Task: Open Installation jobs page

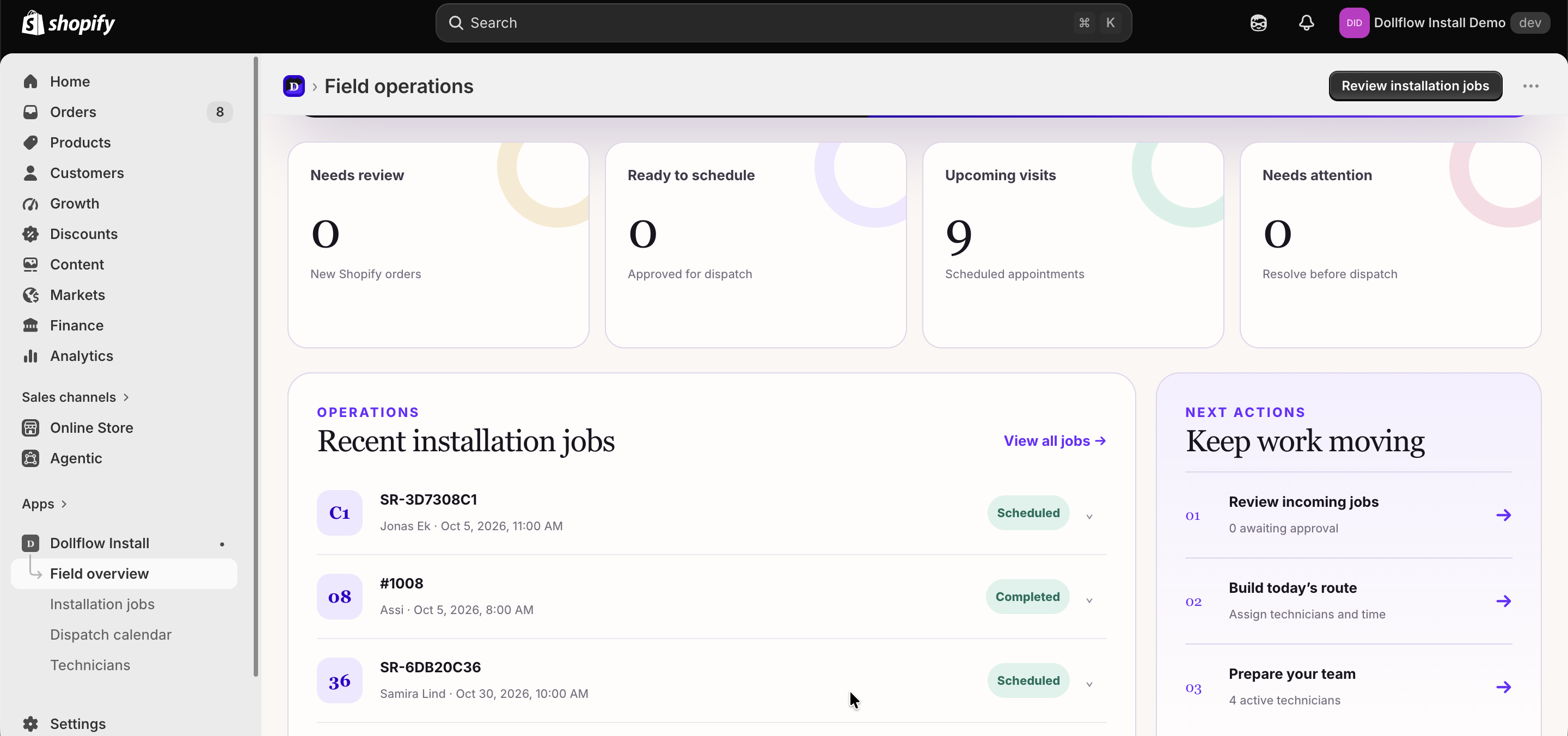Action: tap(124, 604)
